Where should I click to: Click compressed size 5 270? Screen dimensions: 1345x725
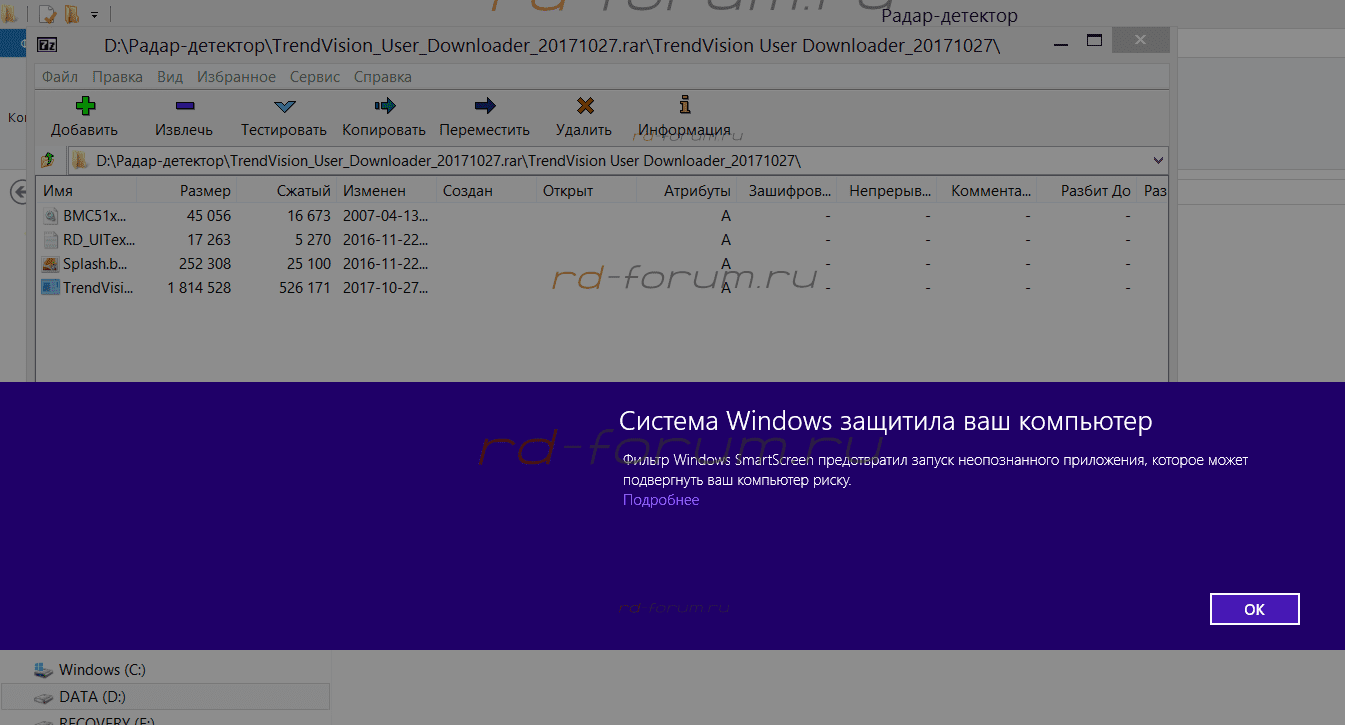313,240
